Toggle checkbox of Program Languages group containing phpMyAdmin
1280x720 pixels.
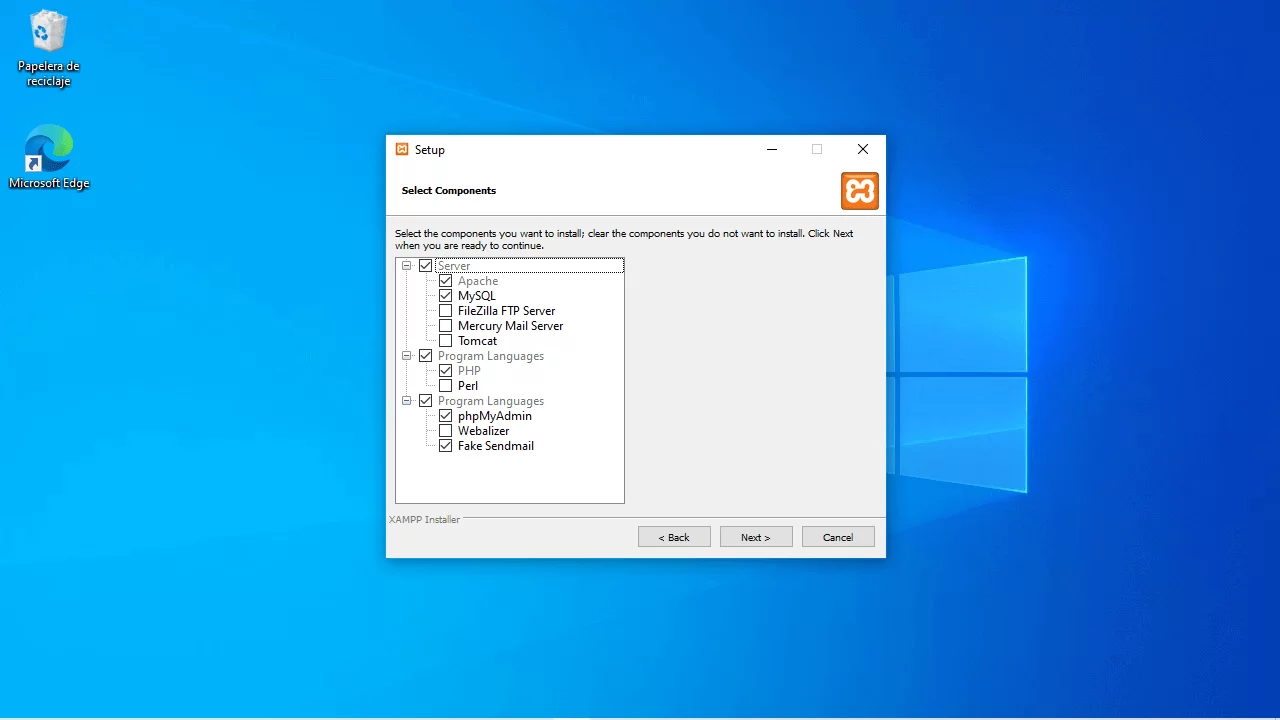[426, 401]
